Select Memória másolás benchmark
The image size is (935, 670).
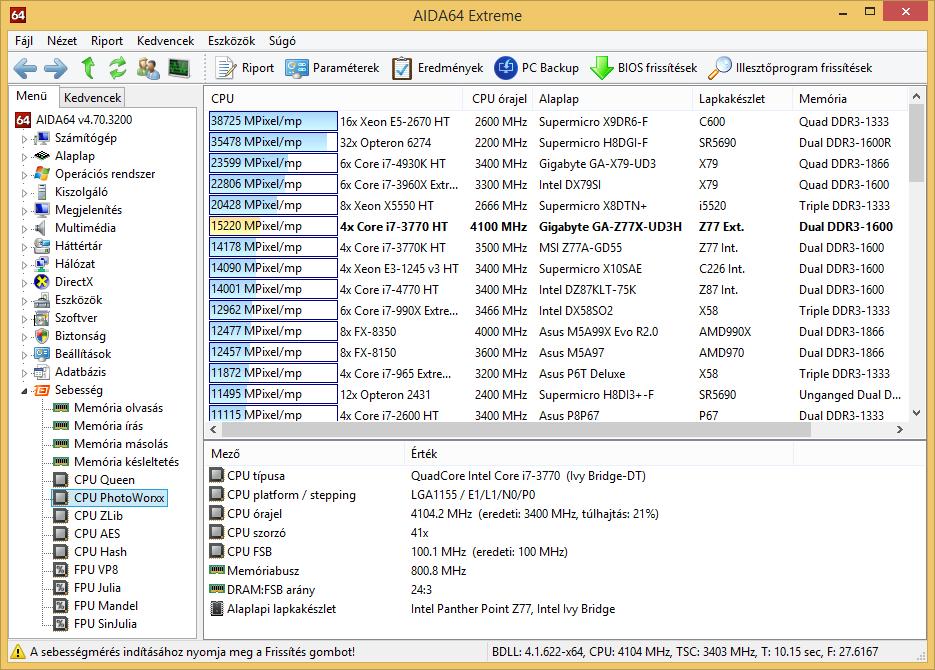121,443
